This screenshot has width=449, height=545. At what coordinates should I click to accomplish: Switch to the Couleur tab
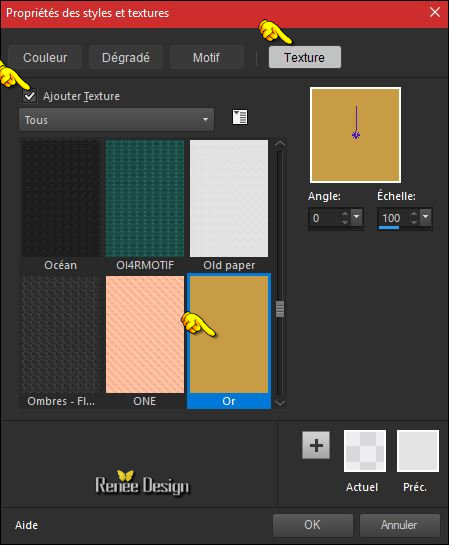[45, 57]
